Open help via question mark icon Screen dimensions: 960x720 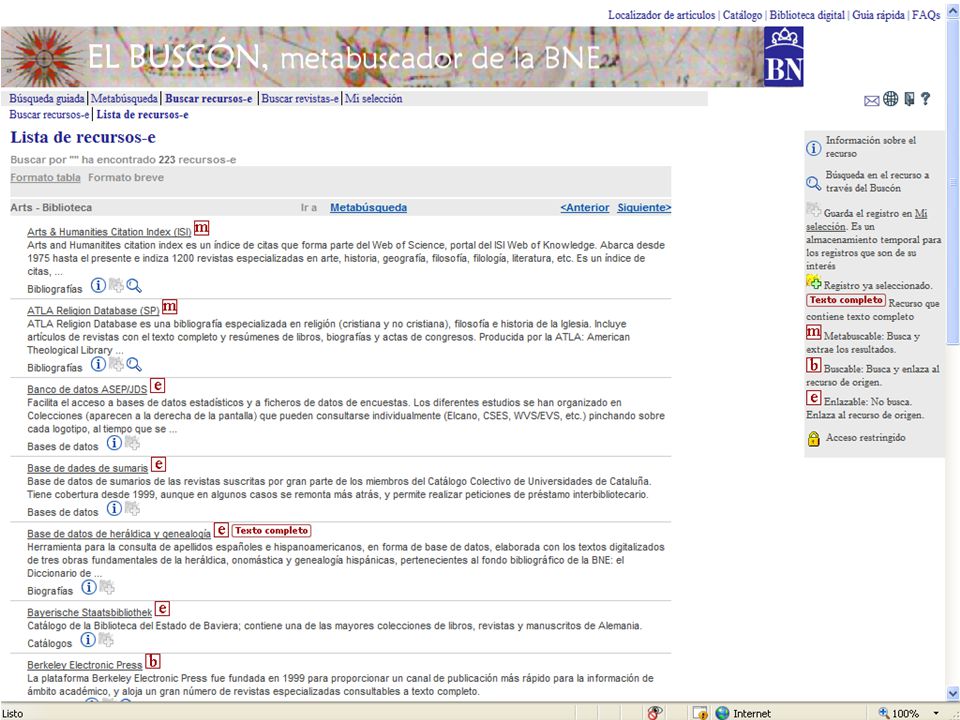(x=925, y=99)
